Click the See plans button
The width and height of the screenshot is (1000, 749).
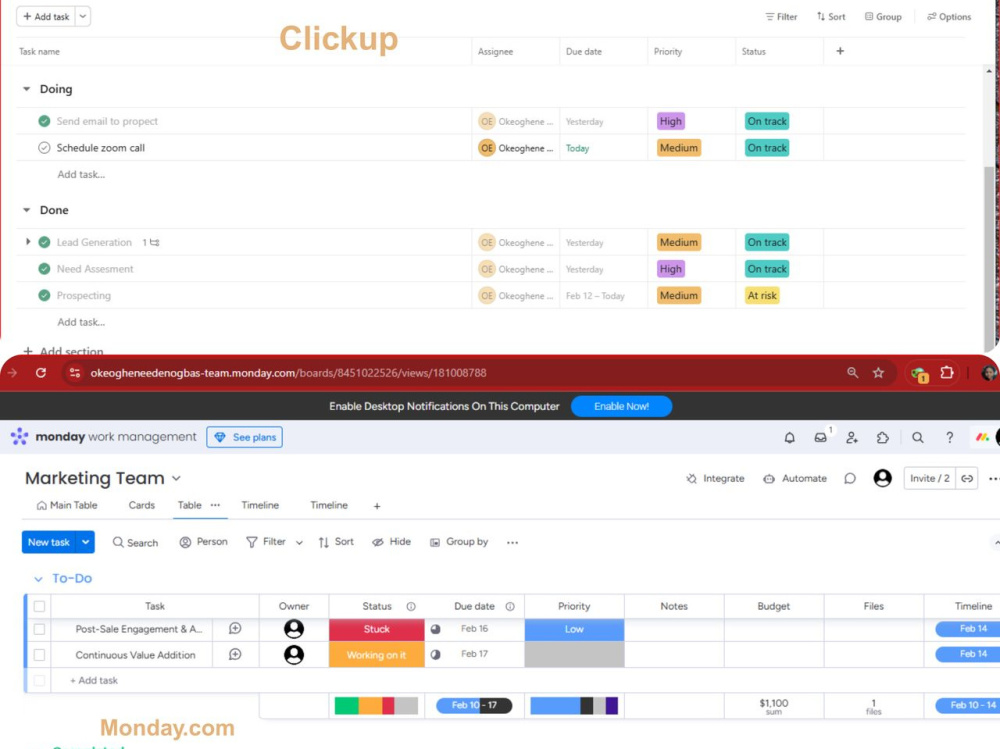245,437
